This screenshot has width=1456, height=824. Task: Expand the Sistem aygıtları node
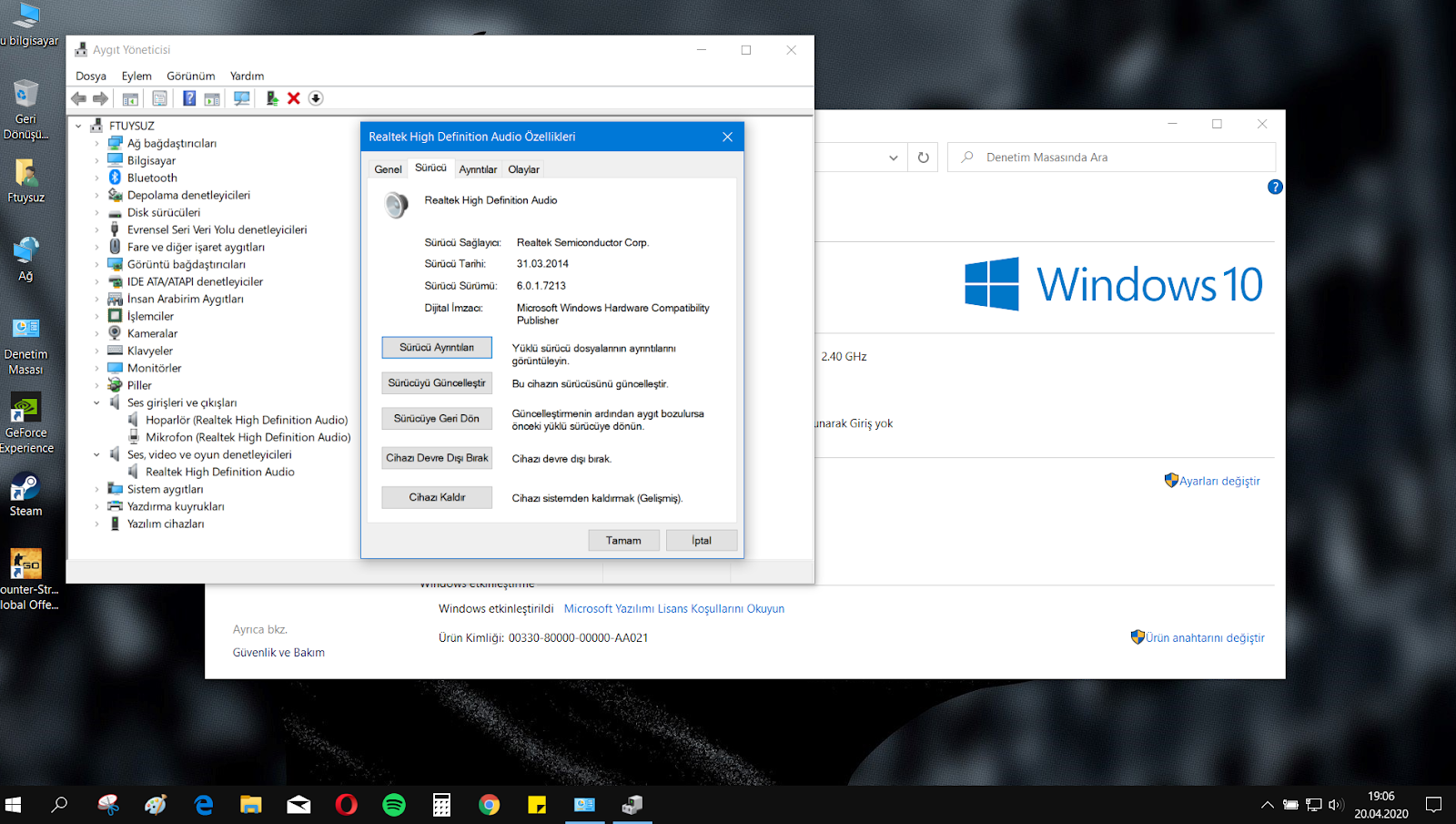tap(97, 489)
